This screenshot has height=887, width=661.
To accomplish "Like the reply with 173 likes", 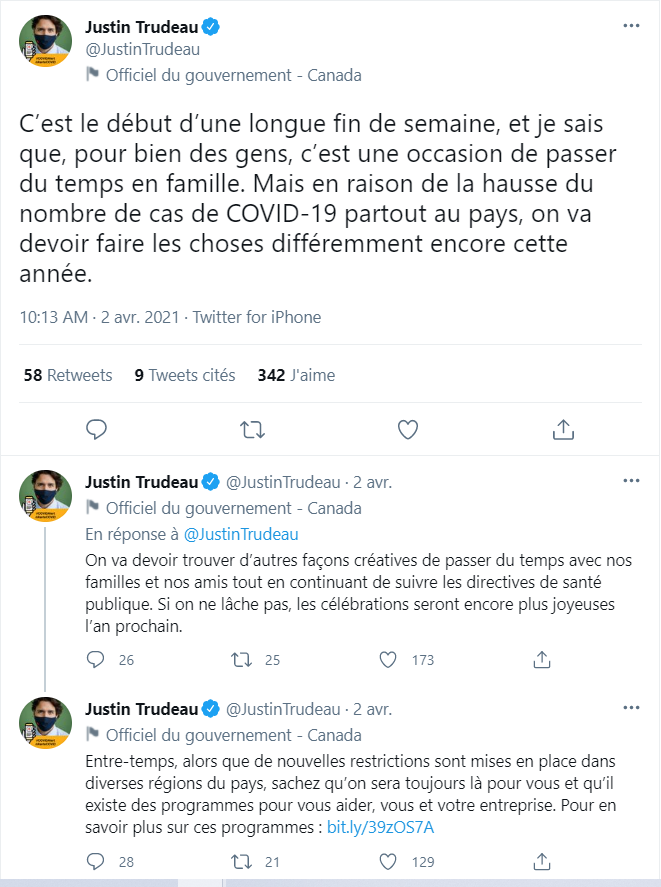I will [388, 660].
